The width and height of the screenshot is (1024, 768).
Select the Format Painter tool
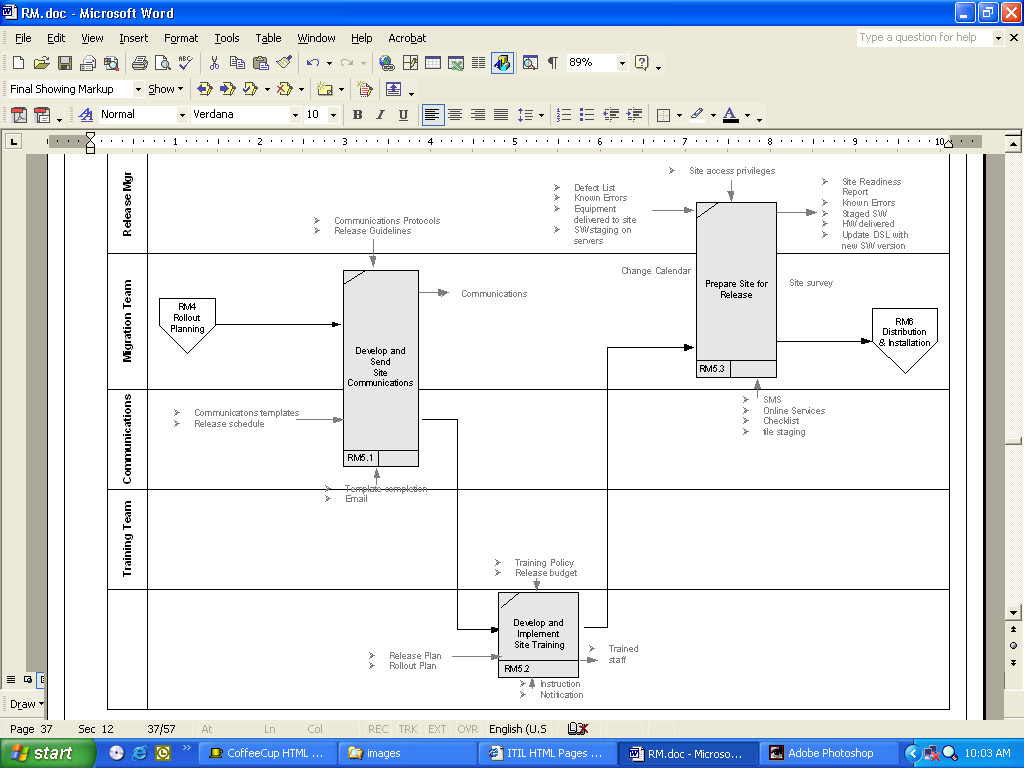[285, 63]
